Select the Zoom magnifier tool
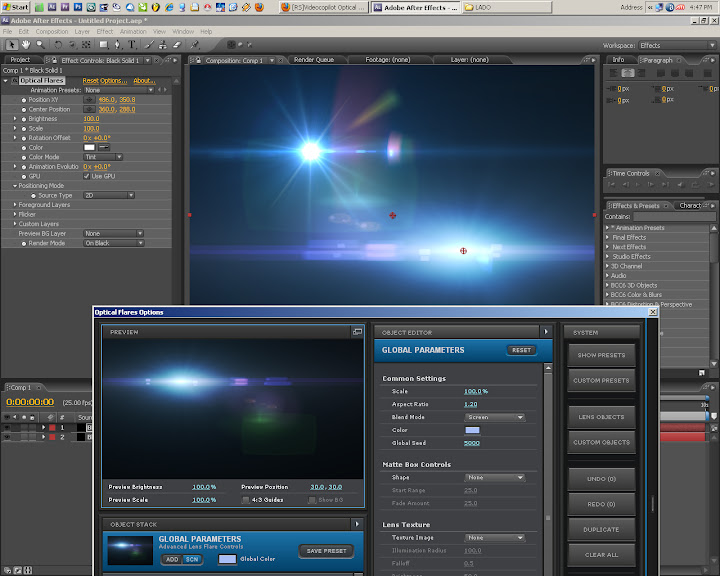The image size is (720, 576). click(40, 45)
